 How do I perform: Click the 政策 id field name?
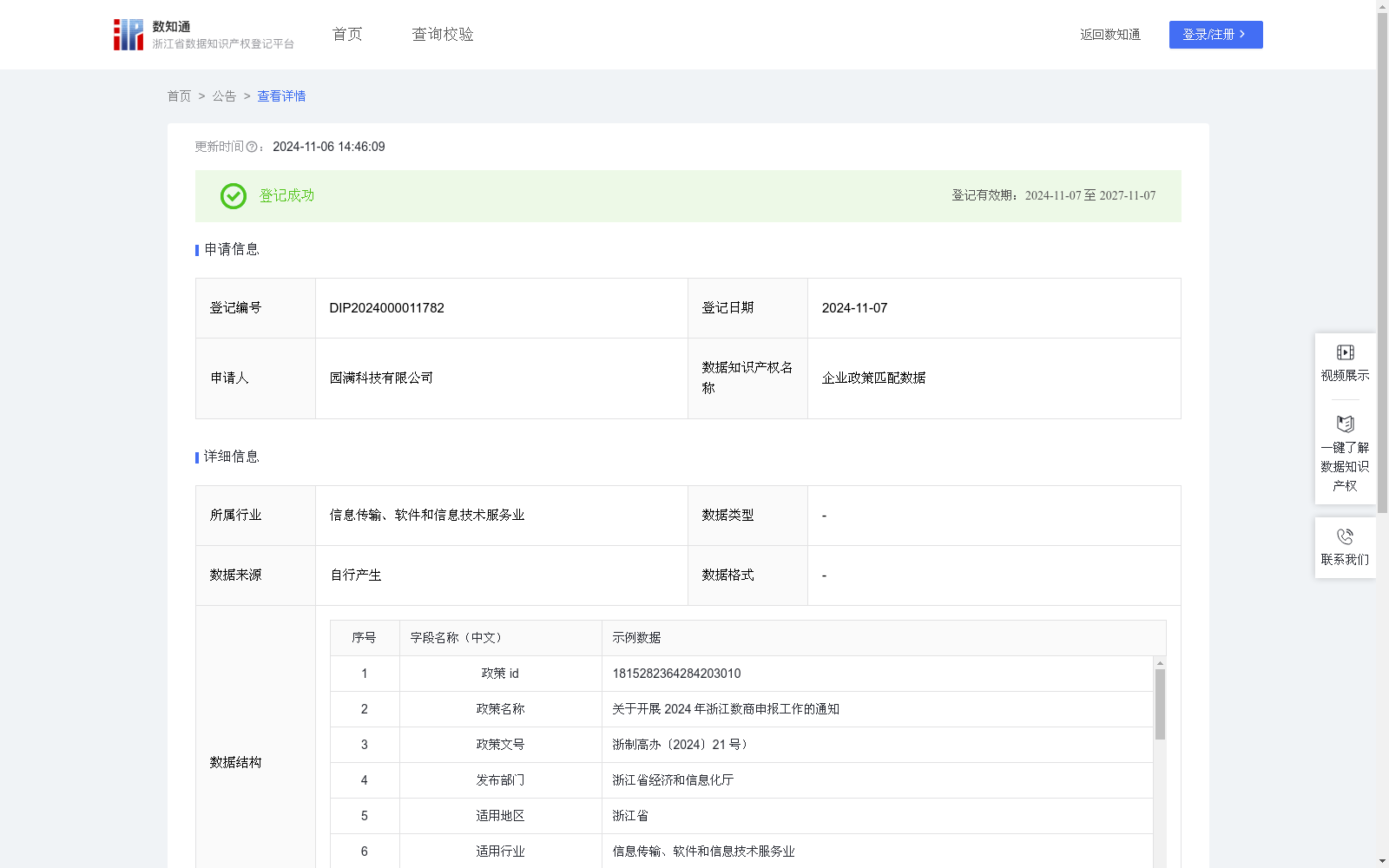pyautogui.click(x=500, y=674)
